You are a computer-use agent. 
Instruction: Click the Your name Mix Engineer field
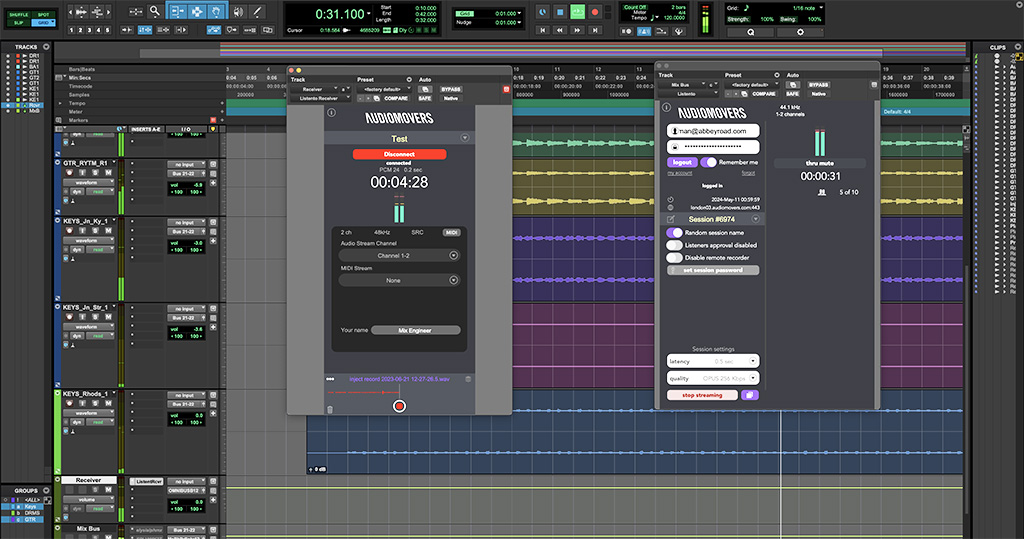tap(415, 331)
